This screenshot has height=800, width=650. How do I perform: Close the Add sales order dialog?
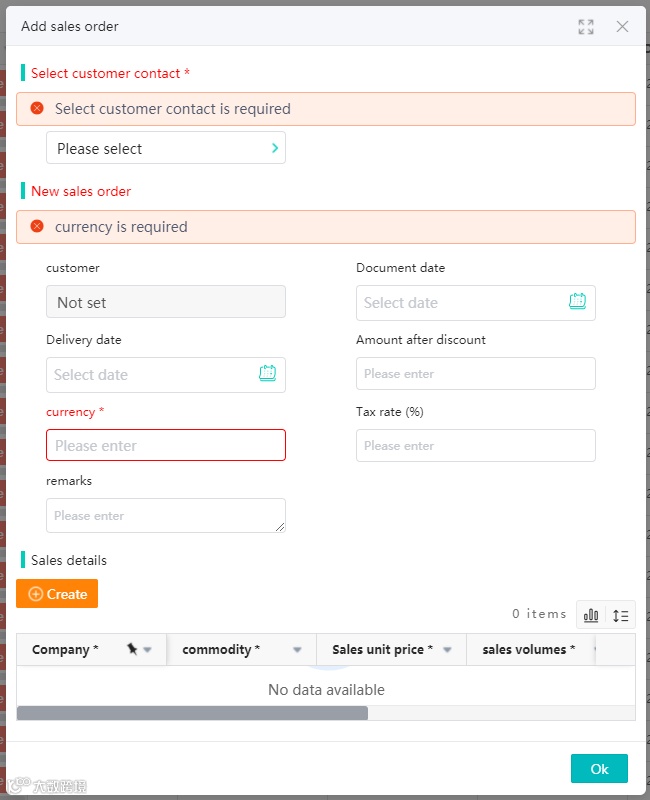pos(622,27)
